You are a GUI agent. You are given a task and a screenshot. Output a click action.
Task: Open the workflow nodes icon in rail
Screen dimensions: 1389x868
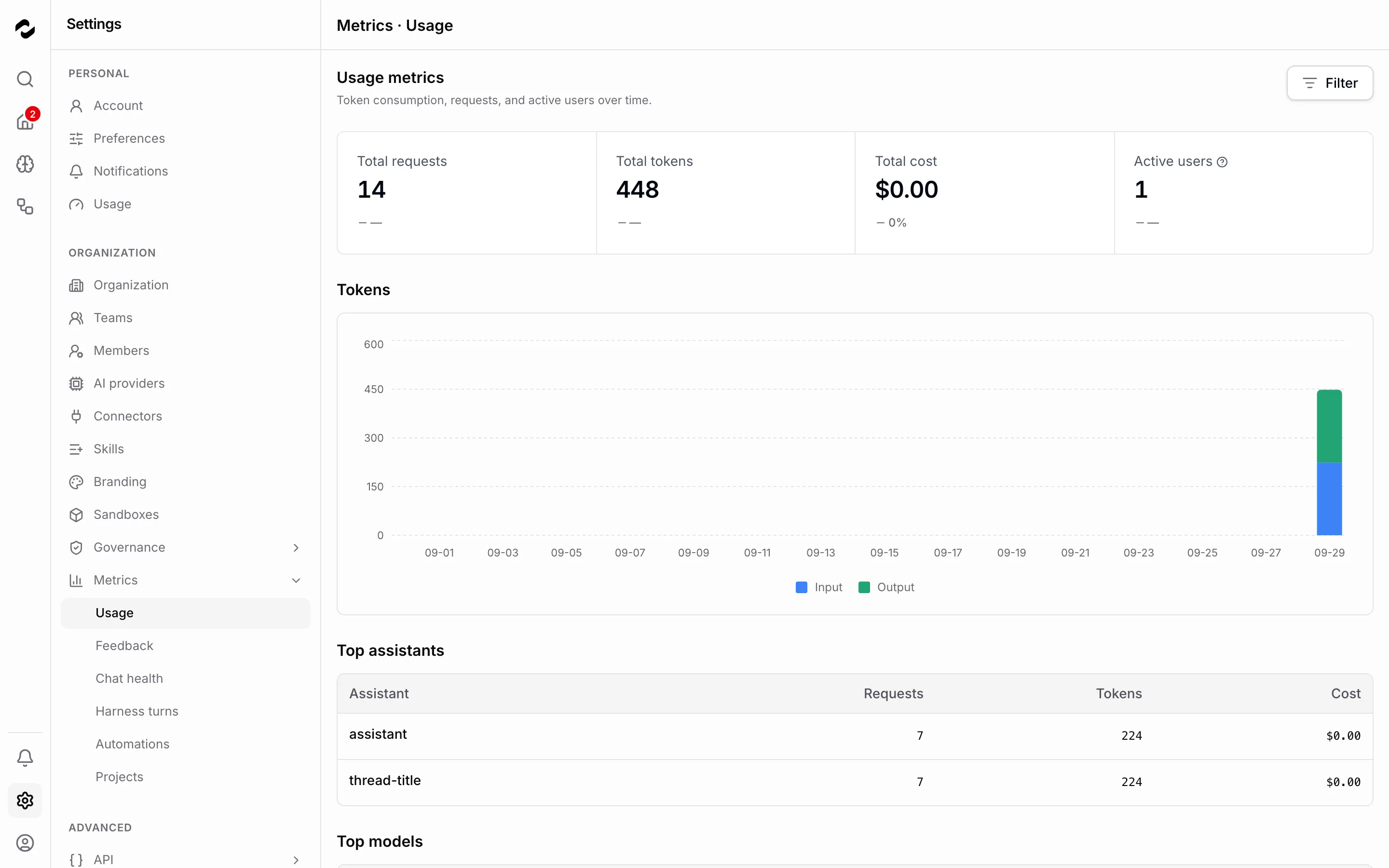25,207
